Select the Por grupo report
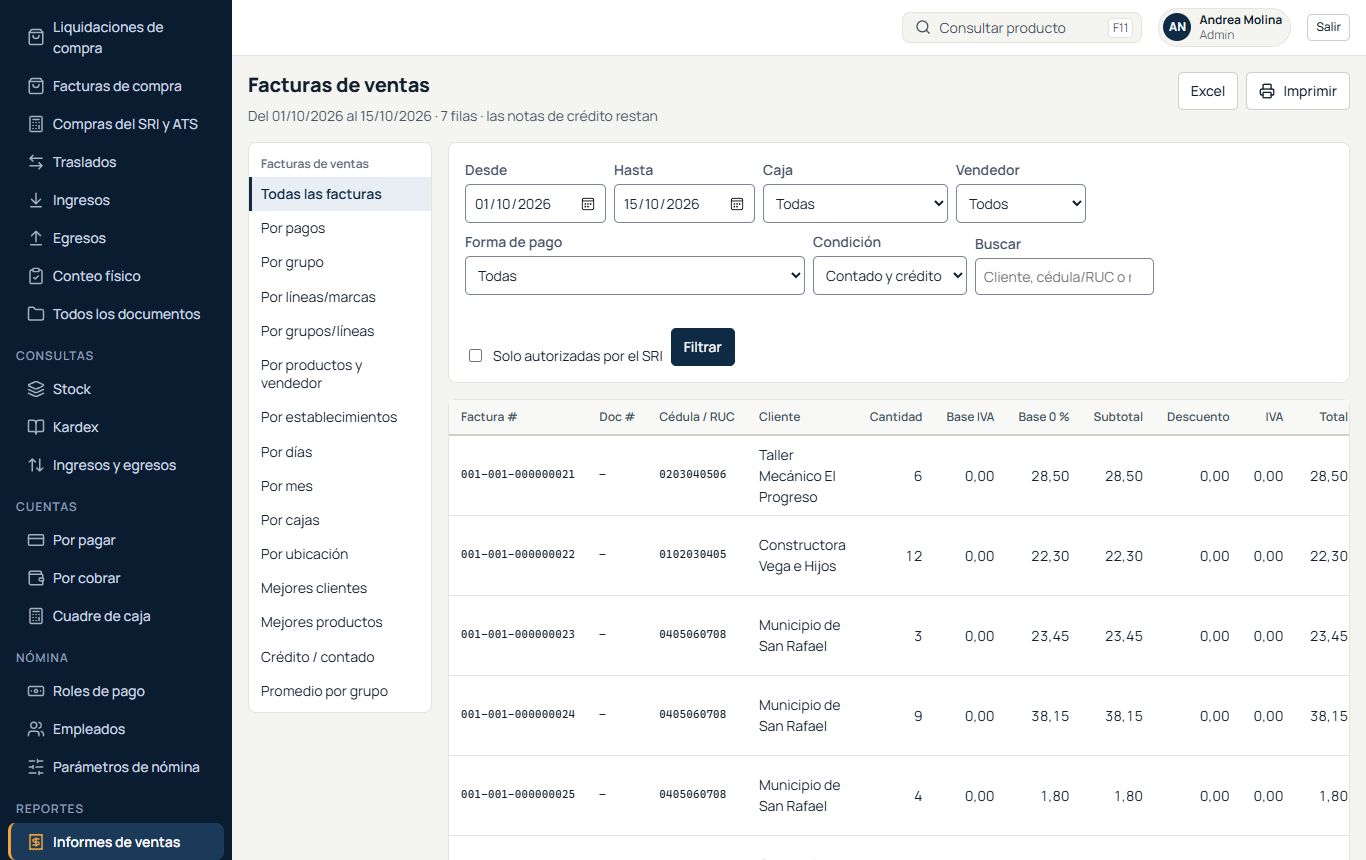1366x860 pixels. click(x=340, y=262)
